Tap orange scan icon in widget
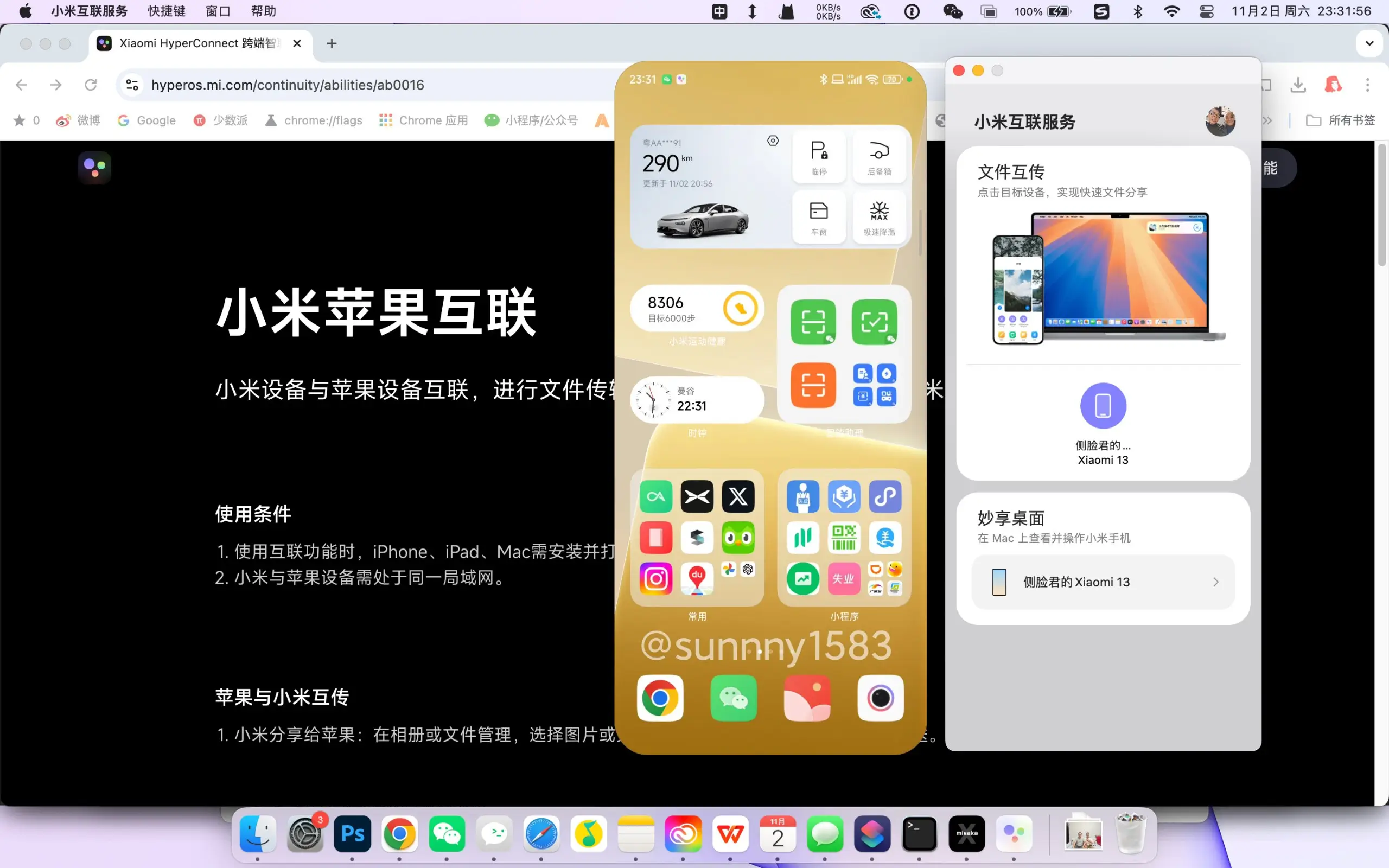This screenshot has width=1389, height=868. 813,385
